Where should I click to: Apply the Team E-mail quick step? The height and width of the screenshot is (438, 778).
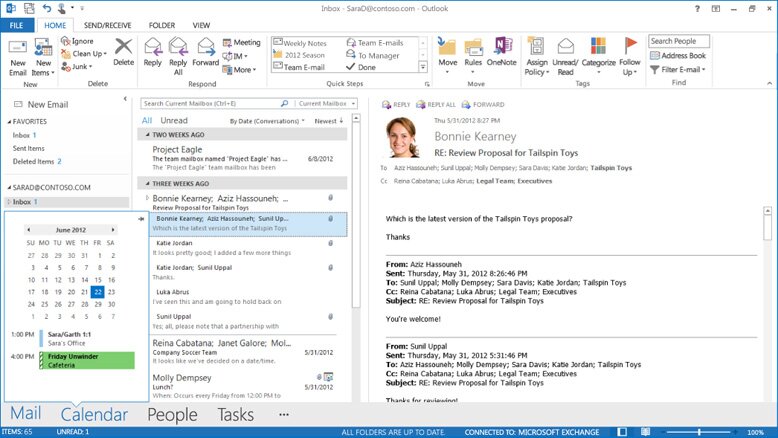pyautogui.click(x=299, y=67)
